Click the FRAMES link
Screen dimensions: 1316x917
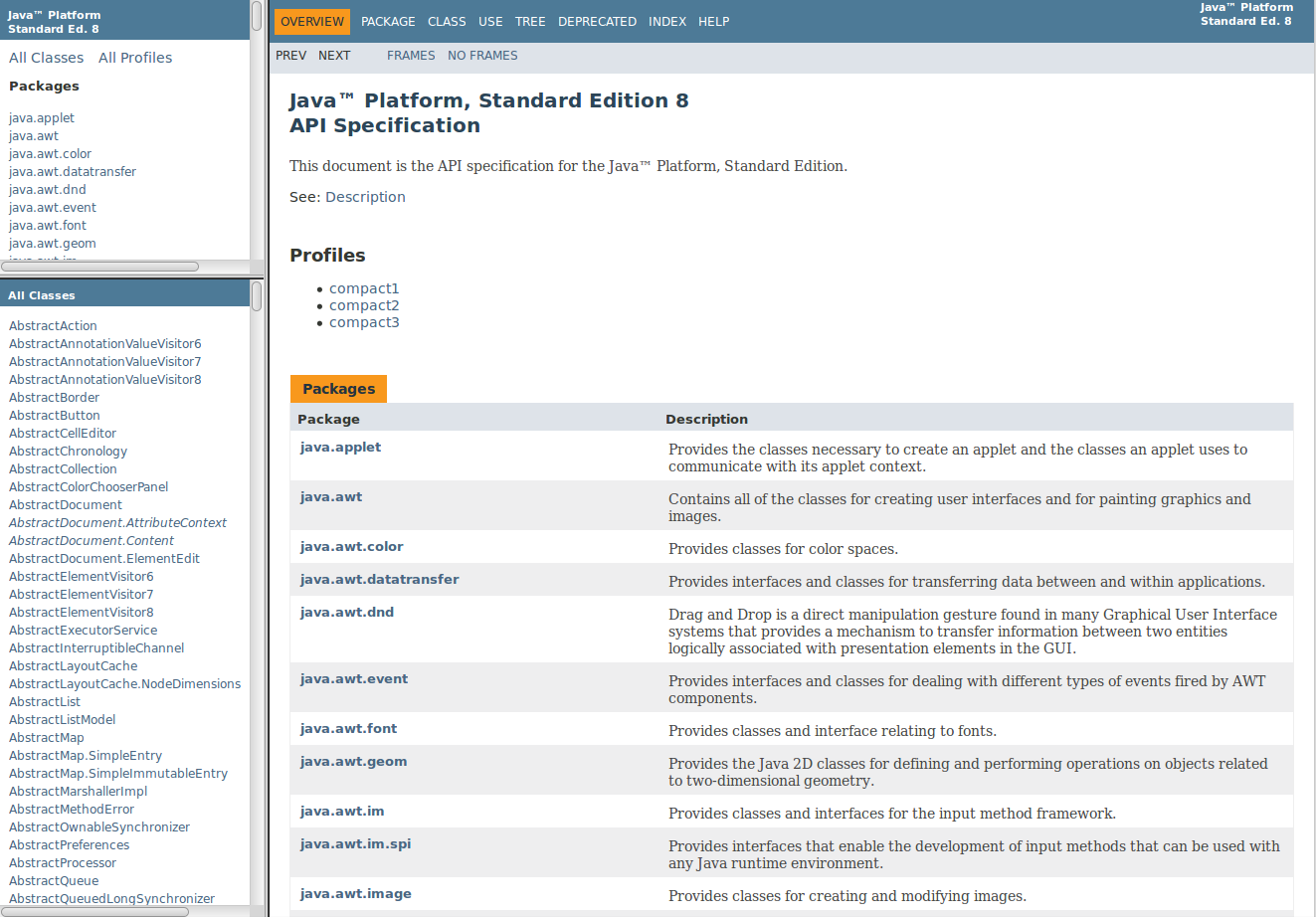coord(411,56)
